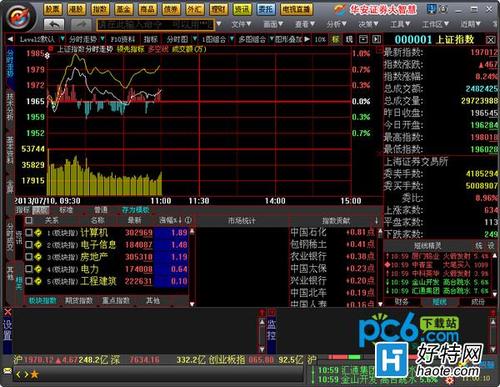Click the yellow star icon in status bar
Image resolution: width=500 pixels, height=387 pixels.
(34, 375)
